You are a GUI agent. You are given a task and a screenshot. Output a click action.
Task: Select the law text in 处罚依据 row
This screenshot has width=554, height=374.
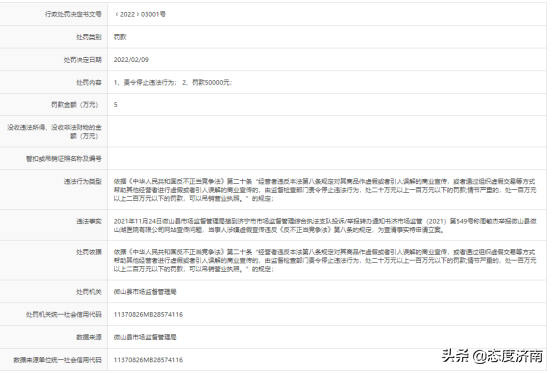coord(325,260)
